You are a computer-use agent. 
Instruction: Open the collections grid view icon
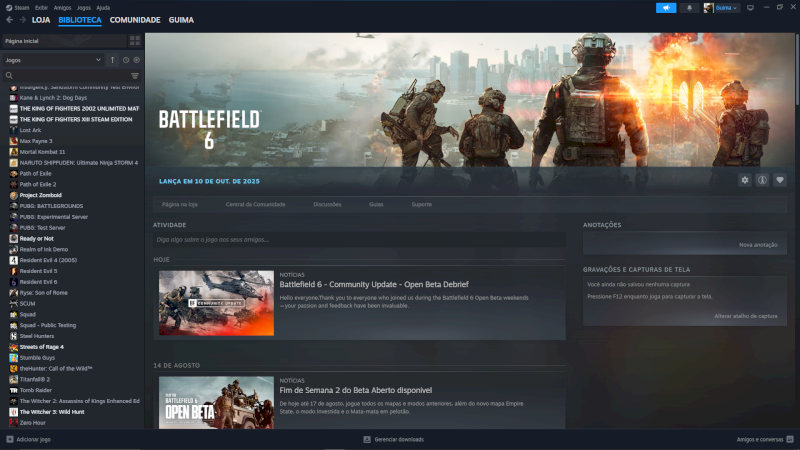(x=135, y=41)
